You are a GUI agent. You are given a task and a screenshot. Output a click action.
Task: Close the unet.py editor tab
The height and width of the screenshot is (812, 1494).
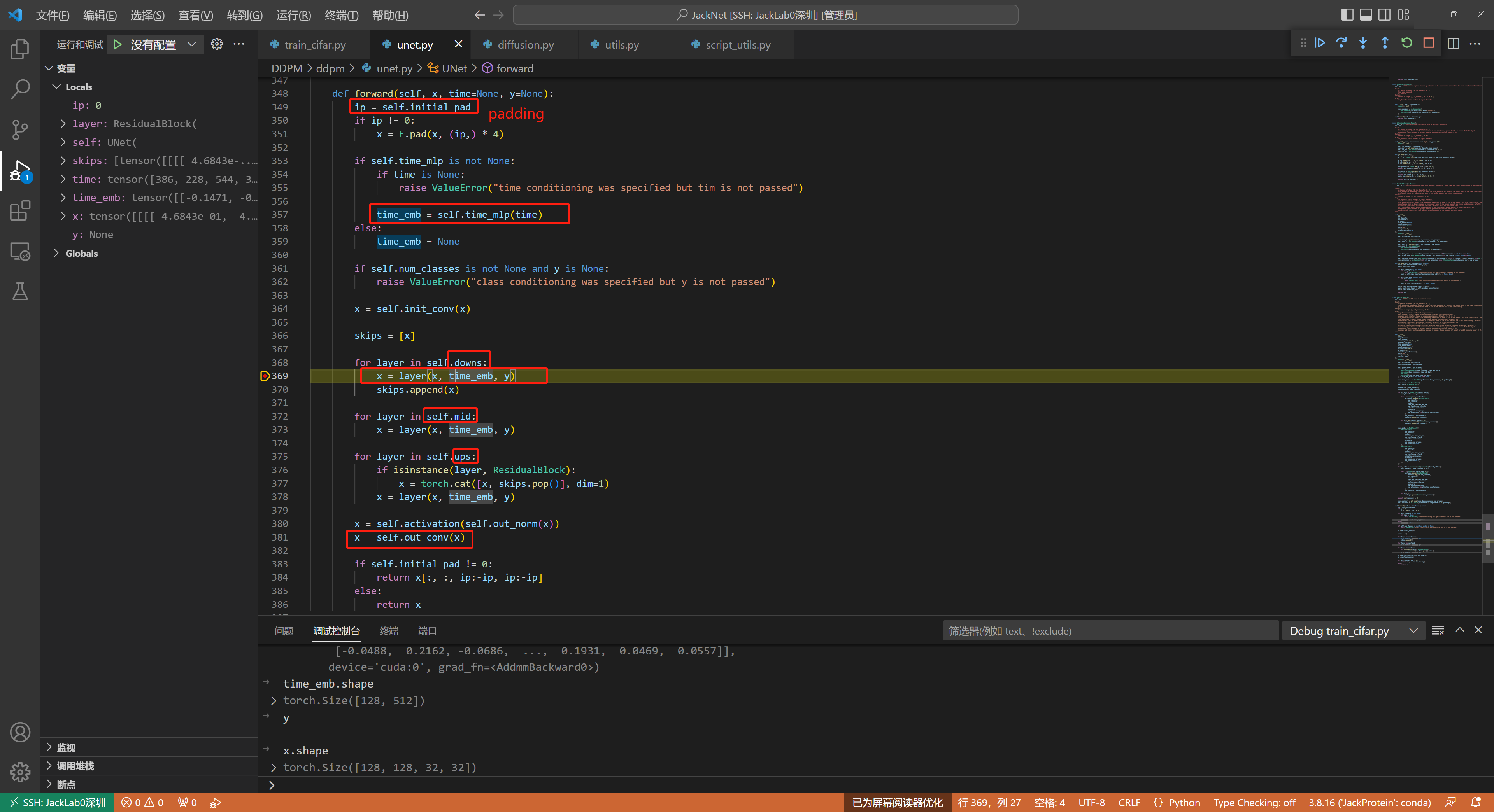coord(458,44)
